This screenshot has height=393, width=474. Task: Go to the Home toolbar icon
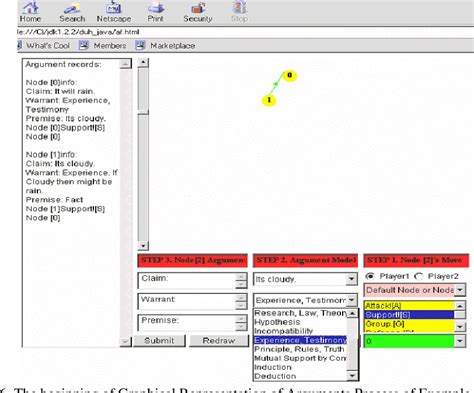pyautogui.click(x=30, y=12)
